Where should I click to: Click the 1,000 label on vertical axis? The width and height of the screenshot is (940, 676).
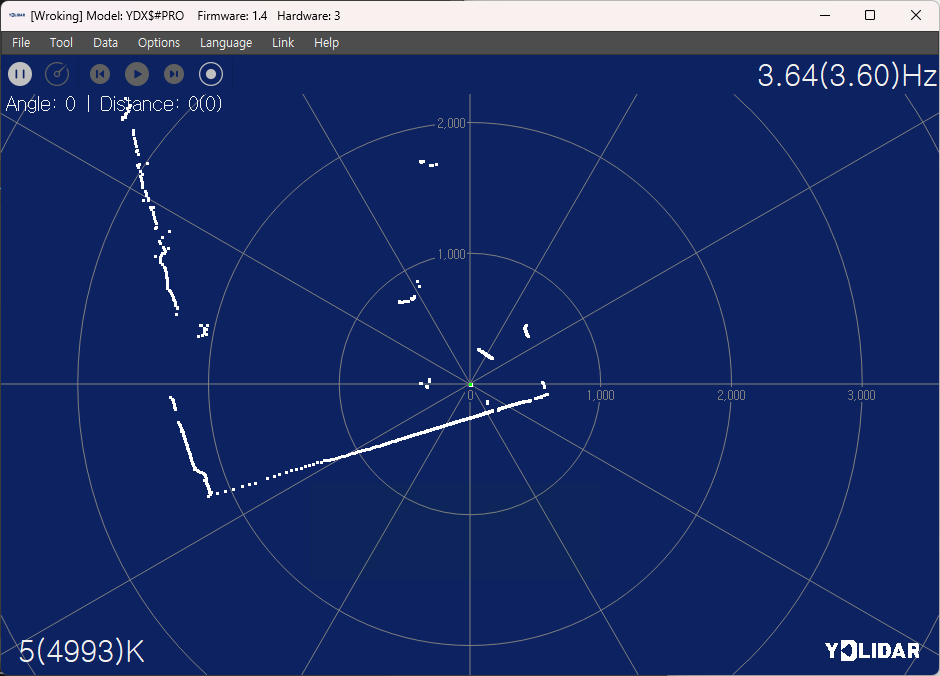click(x=451, y=254)
